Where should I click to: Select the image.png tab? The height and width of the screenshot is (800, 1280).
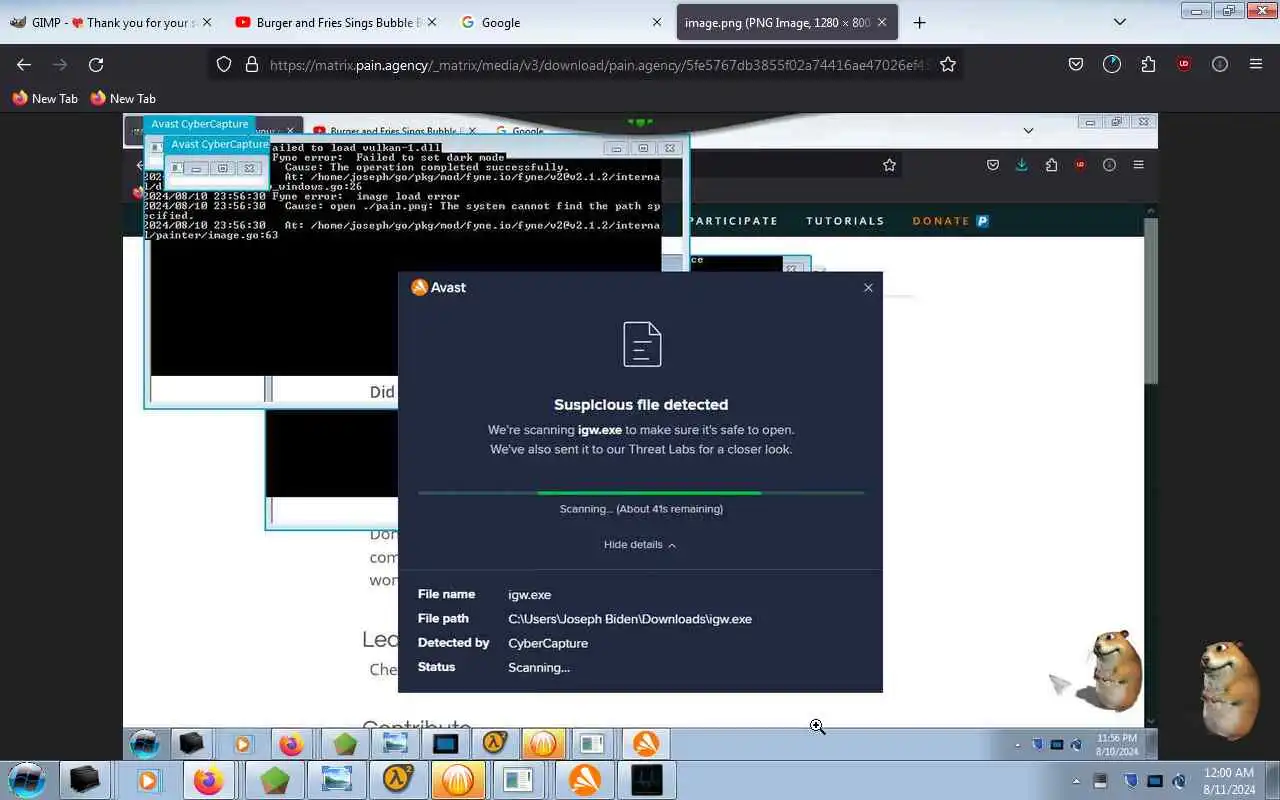(x=786, y=22)
